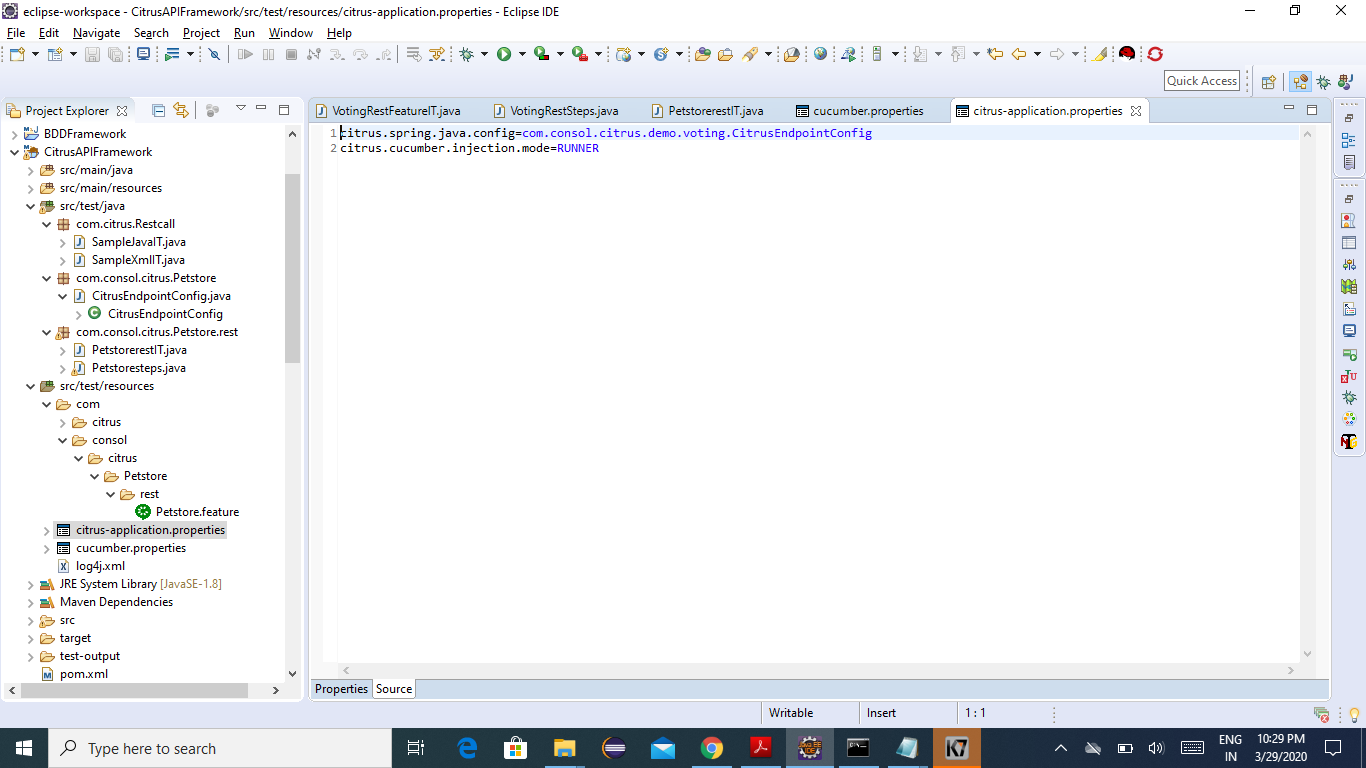Click the red circular refresh icon
The height and width of the screenshot is (768, 1366).
pos(1155,54)
